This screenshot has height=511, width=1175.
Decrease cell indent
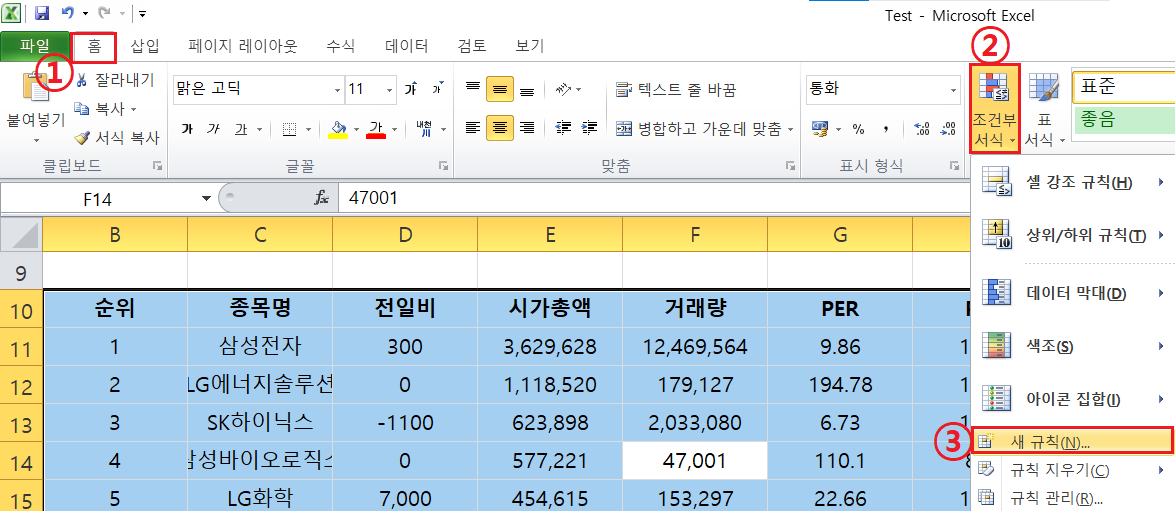pyautogui.click(x=564, y=128)
